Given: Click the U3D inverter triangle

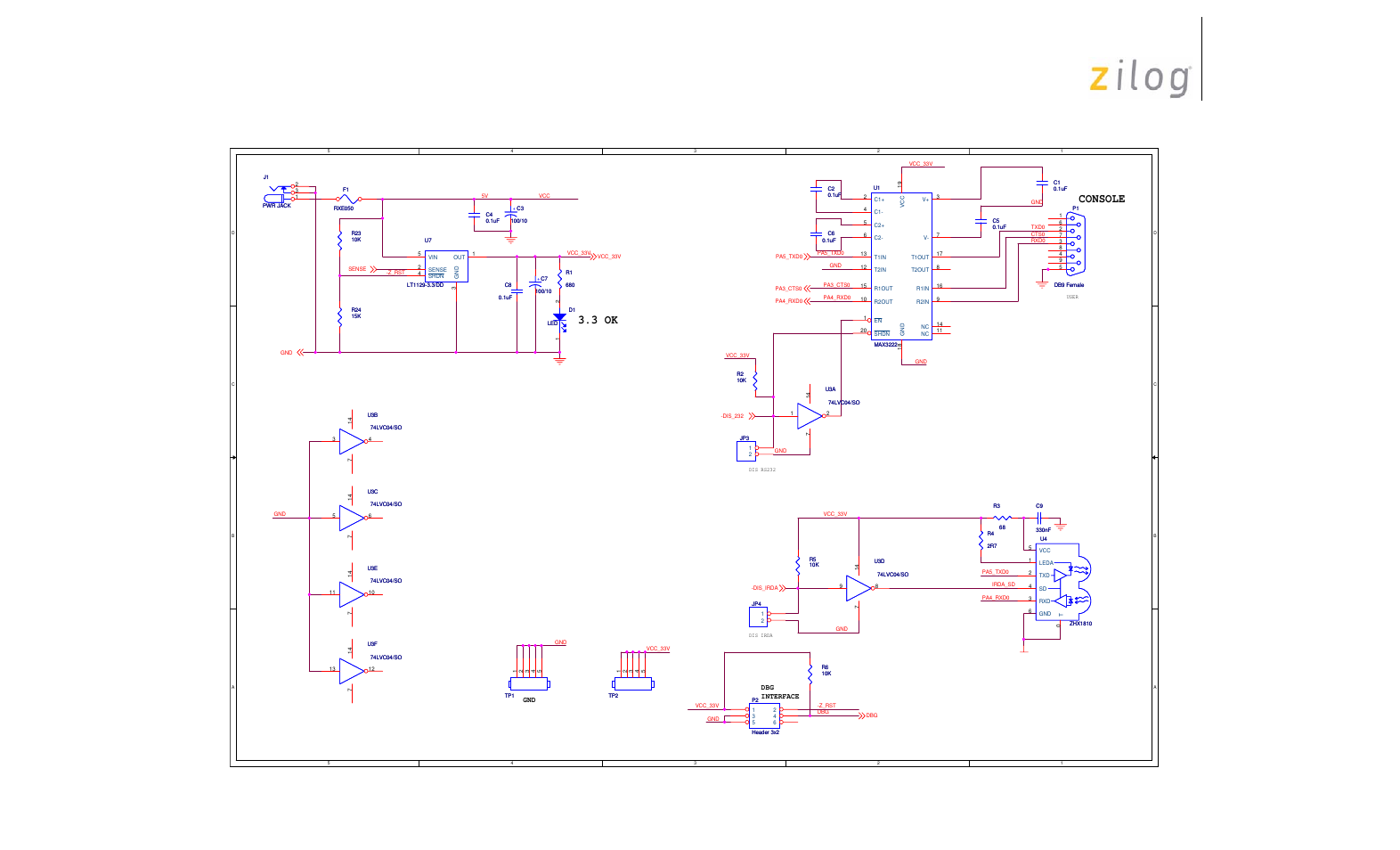Looking at the screenshot, I should coord(859,588).
